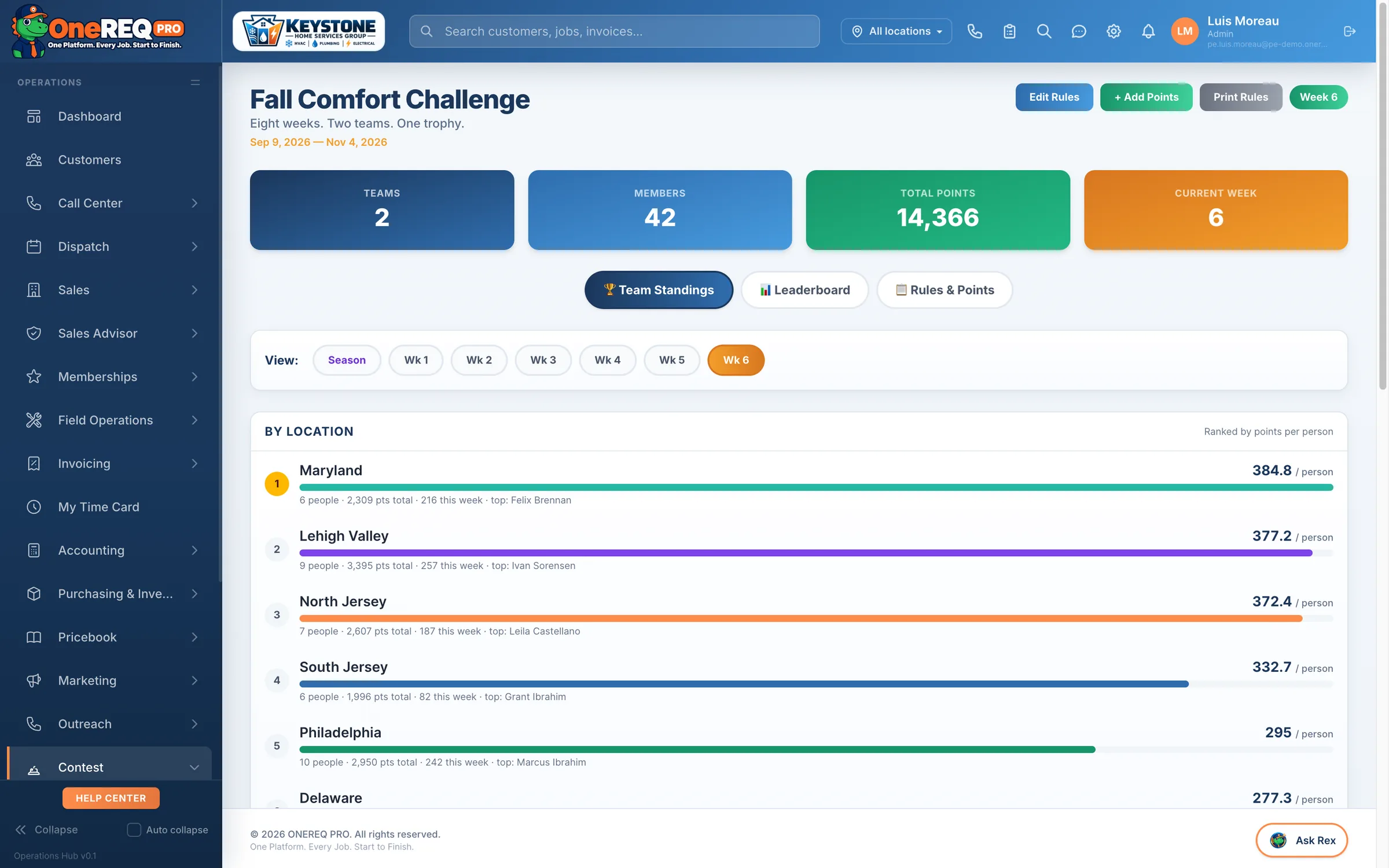
Task: Switch to the Leaderboard tab
Action: point(804,290)
